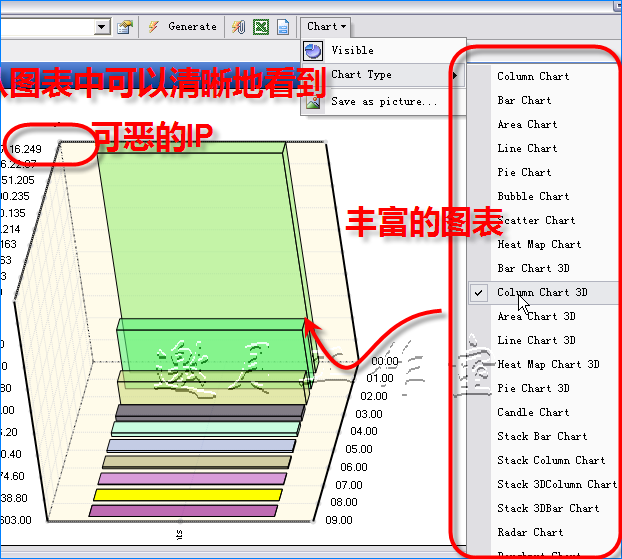Select Stack 3DColumn Chart type
Screen dimensions: 622x559
pos(557,484)
